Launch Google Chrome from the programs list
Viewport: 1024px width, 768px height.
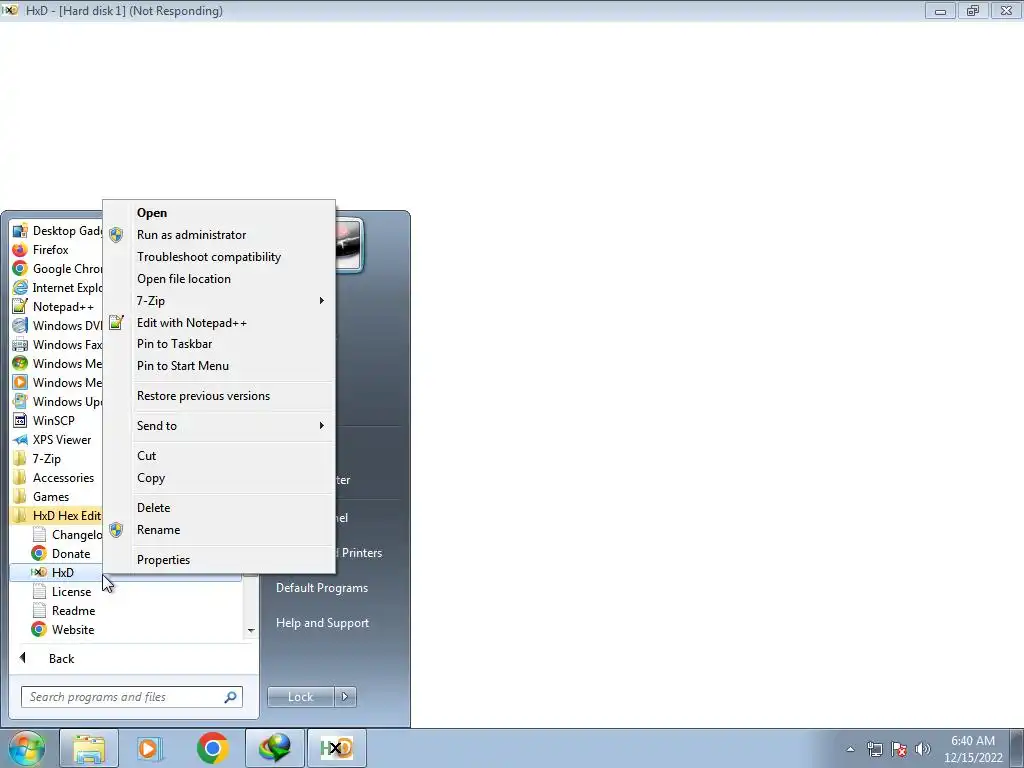[56, 268]
